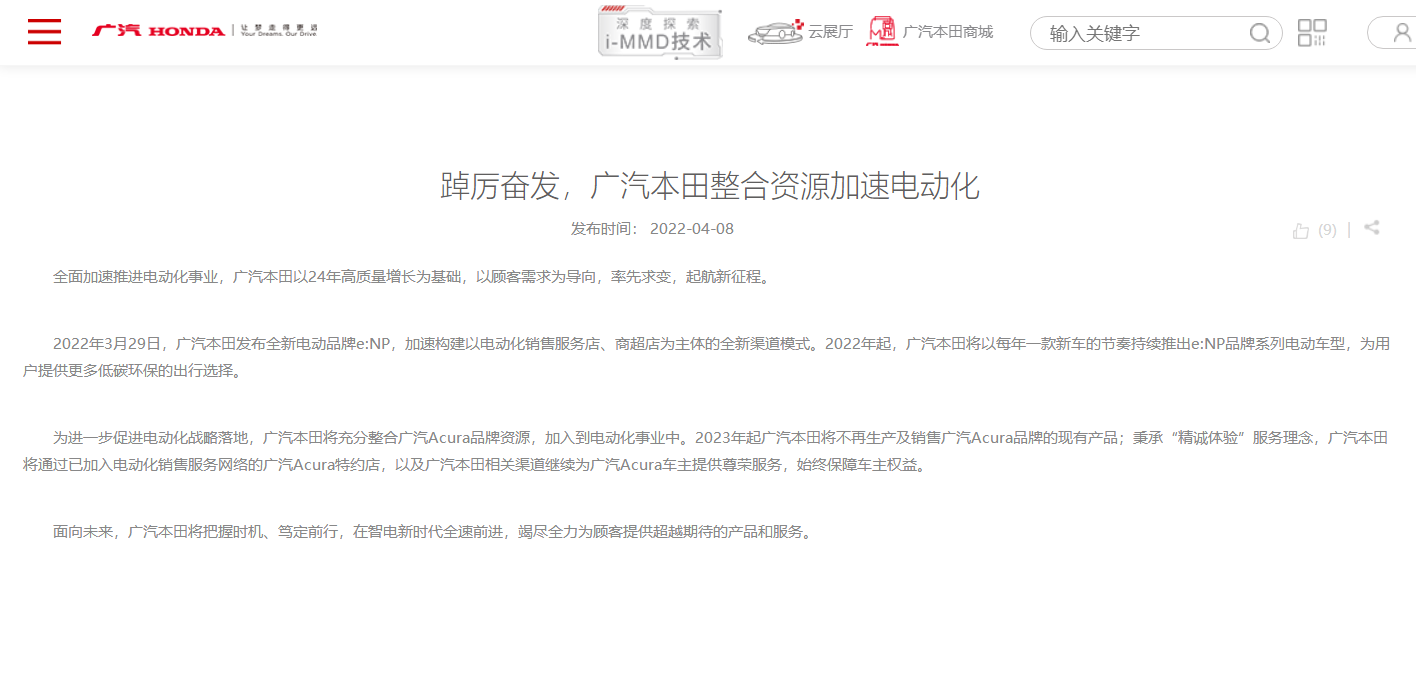Click the search magnifier icon

1260,33
